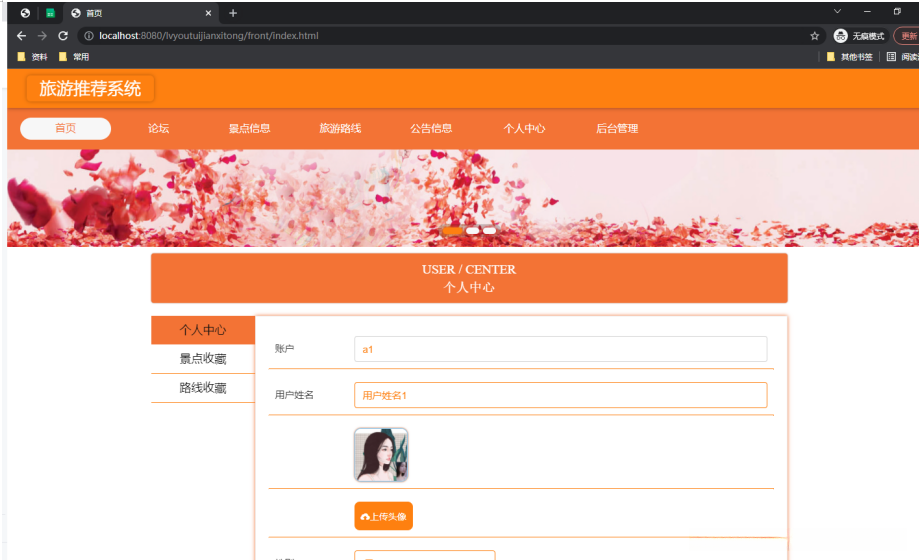Select the second carousel indicator dot
The width and height of the screenshot is (919, 560).
(x=472, y=230)
